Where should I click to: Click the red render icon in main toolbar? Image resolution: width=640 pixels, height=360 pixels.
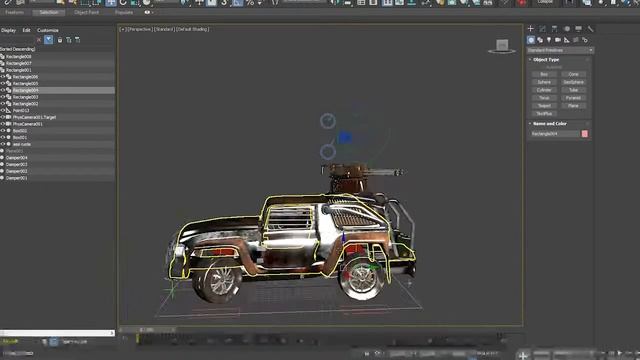click(x=522, y=3)
